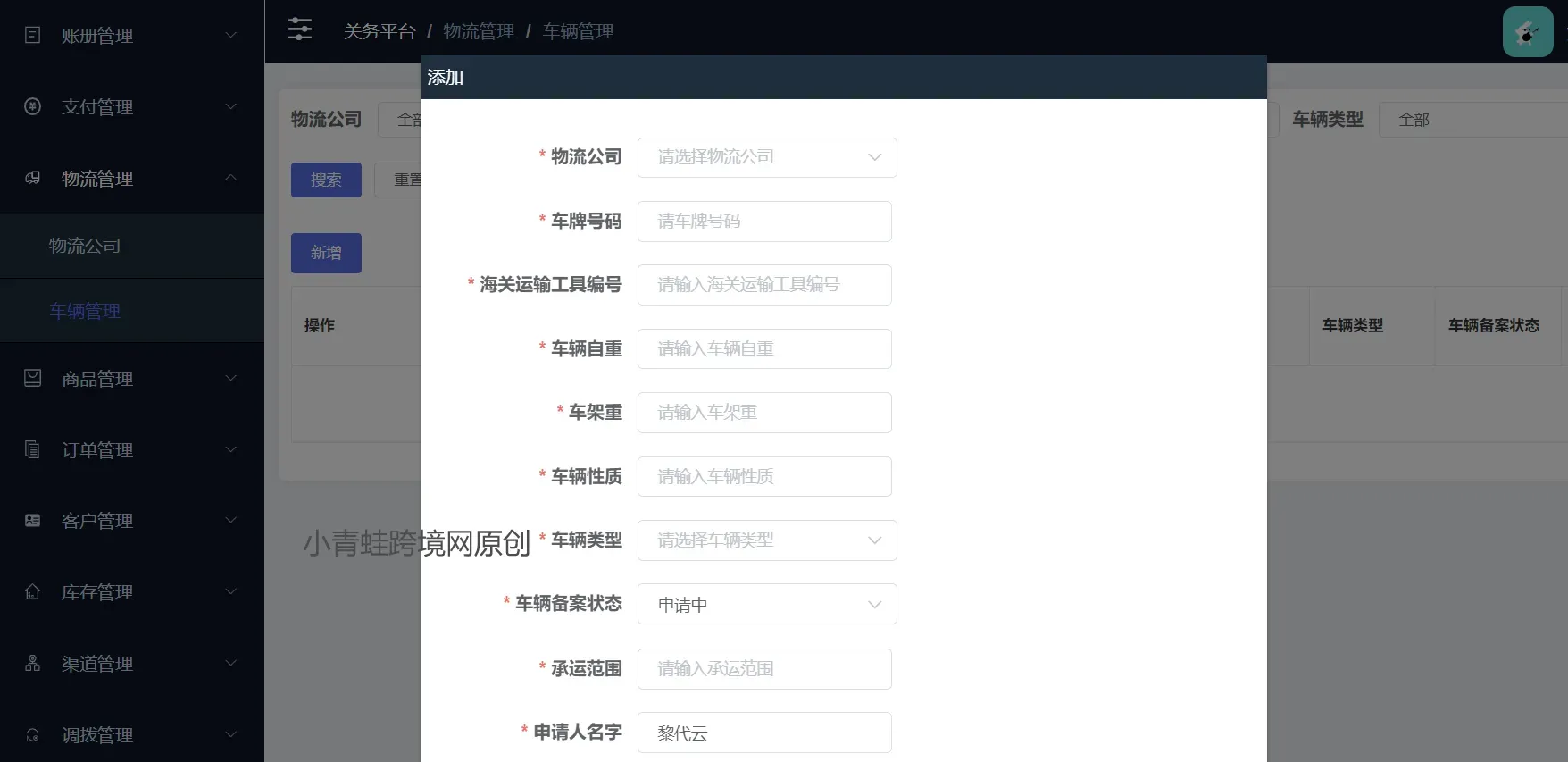Click the 账册管理 sidebar icon
This screenshot has height=762, width=1568.
click(33, 36)
